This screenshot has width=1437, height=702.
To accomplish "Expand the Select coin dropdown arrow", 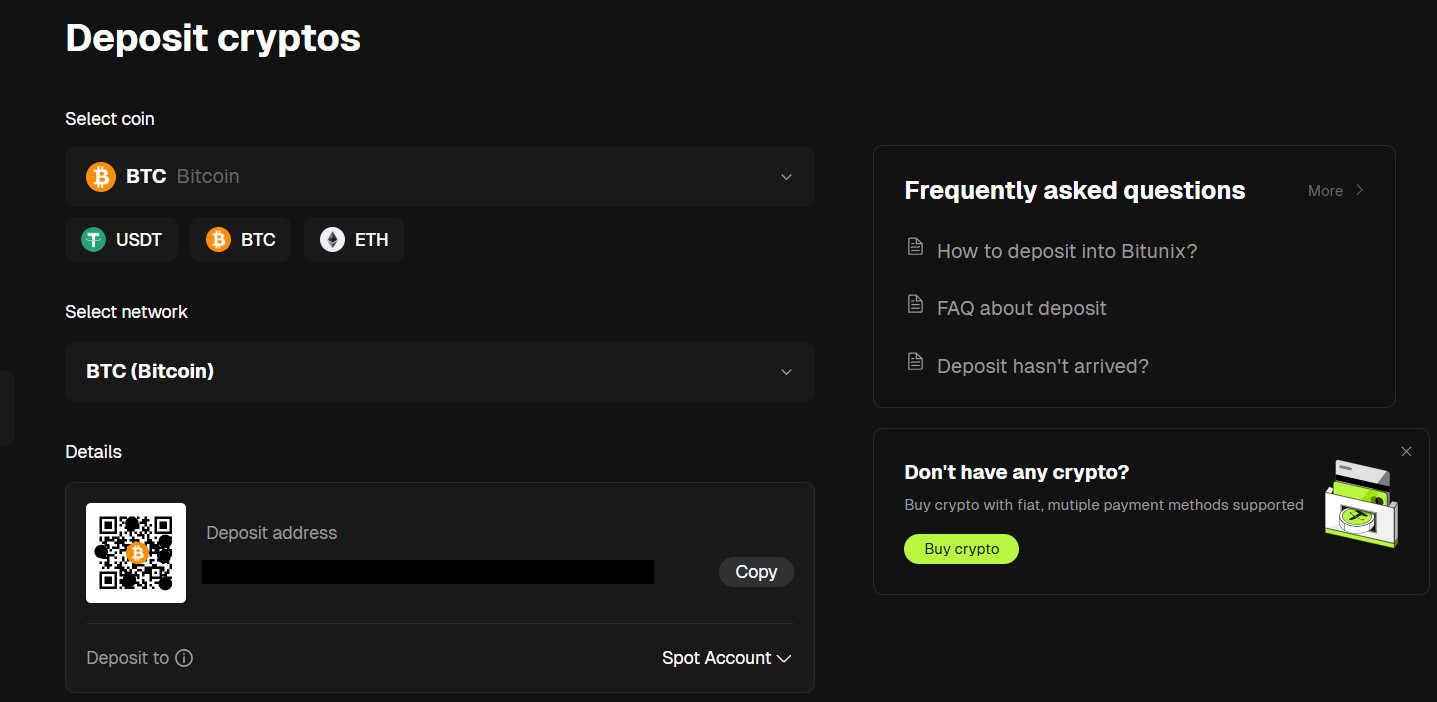I will point(786,177).
